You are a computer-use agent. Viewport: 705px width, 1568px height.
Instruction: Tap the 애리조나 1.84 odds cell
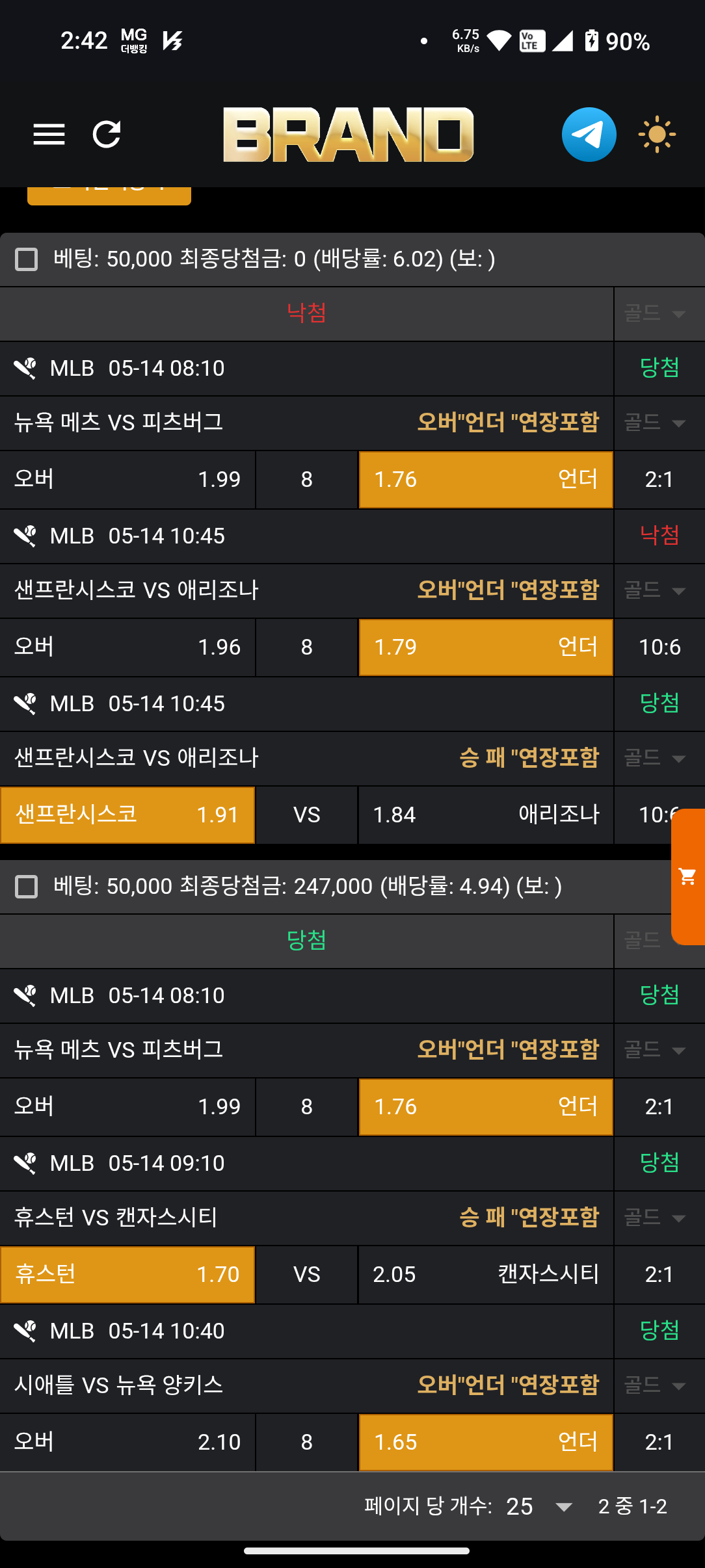coord(485,815)
